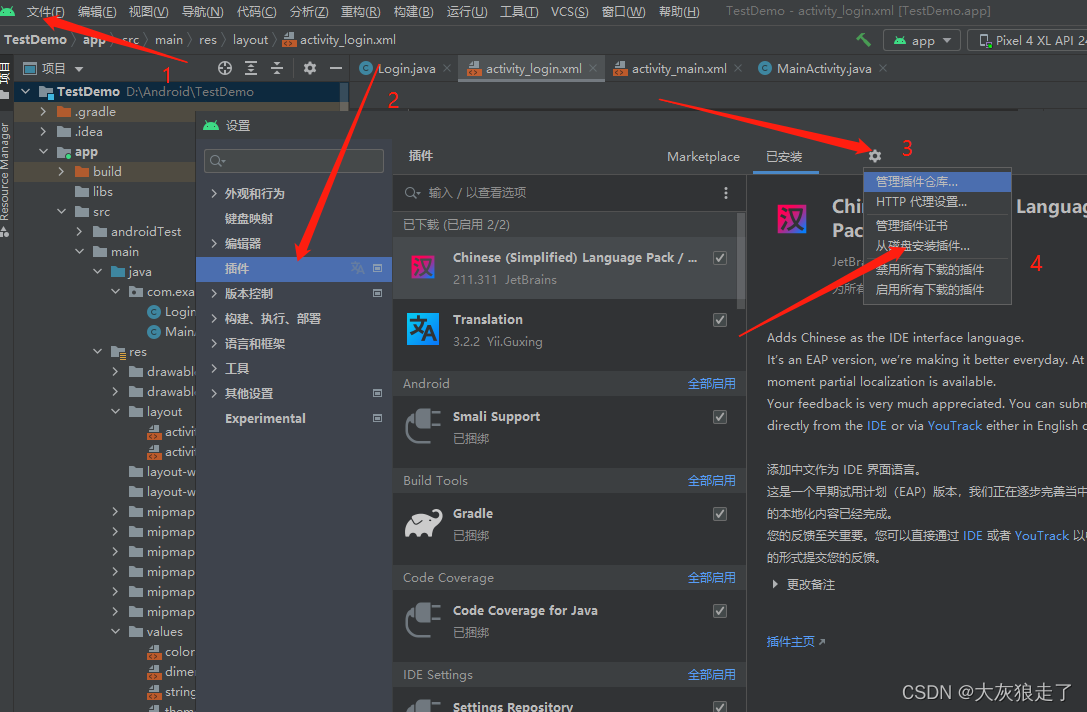Screen dimensions: 1087x712
Task: Click the locate target icon in project panel
Action: click(225, 68)
